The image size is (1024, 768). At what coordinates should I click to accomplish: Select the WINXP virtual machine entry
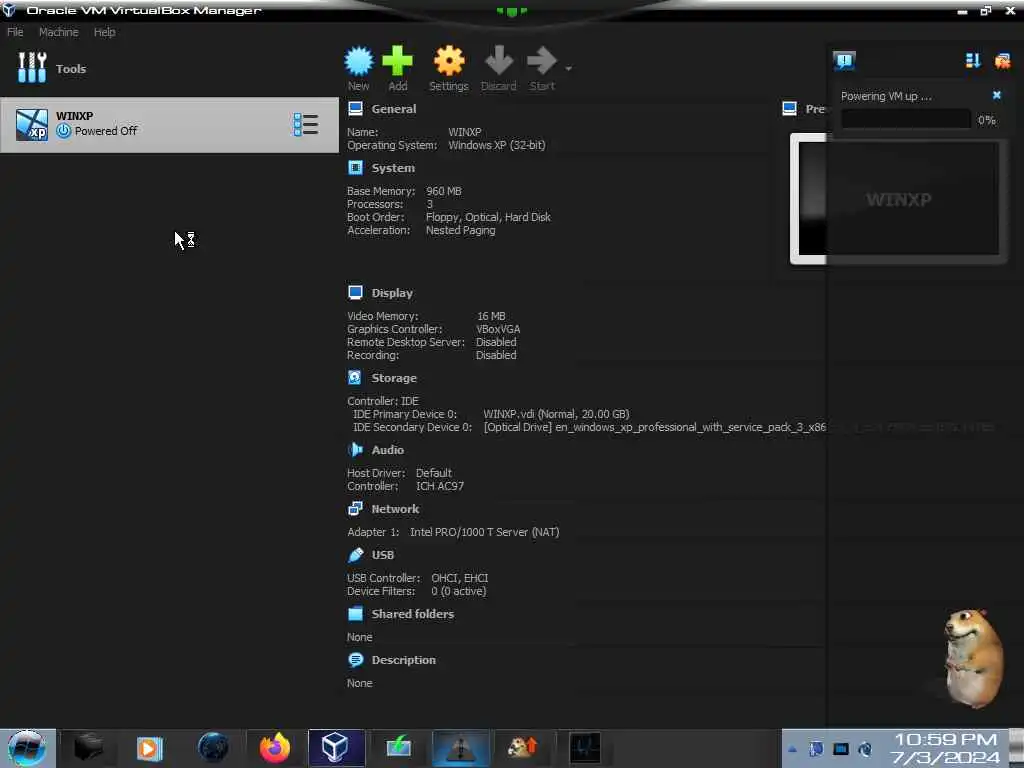click(169, 125)
